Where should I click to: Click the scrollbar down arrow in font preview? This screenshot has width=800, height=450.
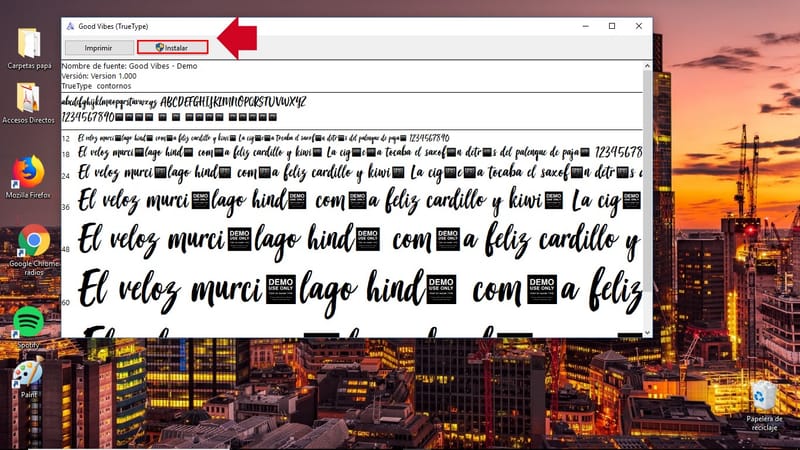pyautogui.click(x=647, y=333)
